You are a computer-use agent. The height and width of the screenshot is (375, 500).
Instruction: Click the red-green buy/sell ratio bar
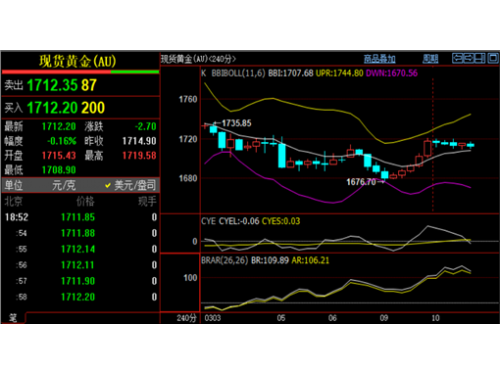[x=80, y=72]
